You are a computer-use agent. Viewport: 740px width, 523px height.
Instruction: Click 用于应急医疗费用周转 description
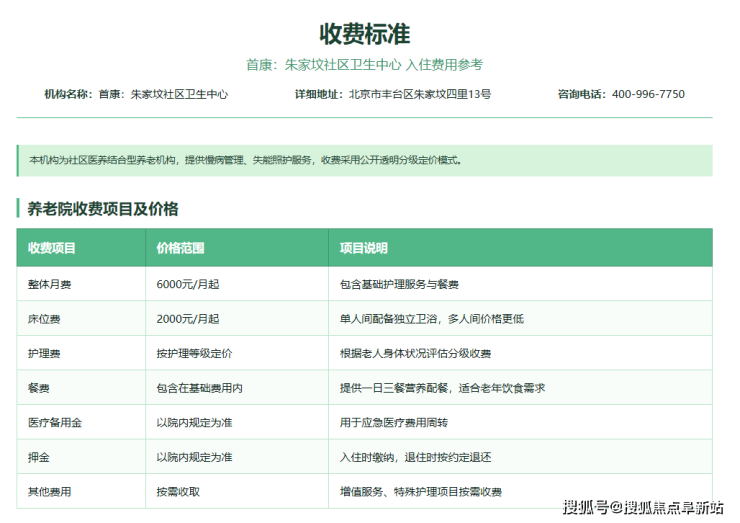tap(394, 422)
